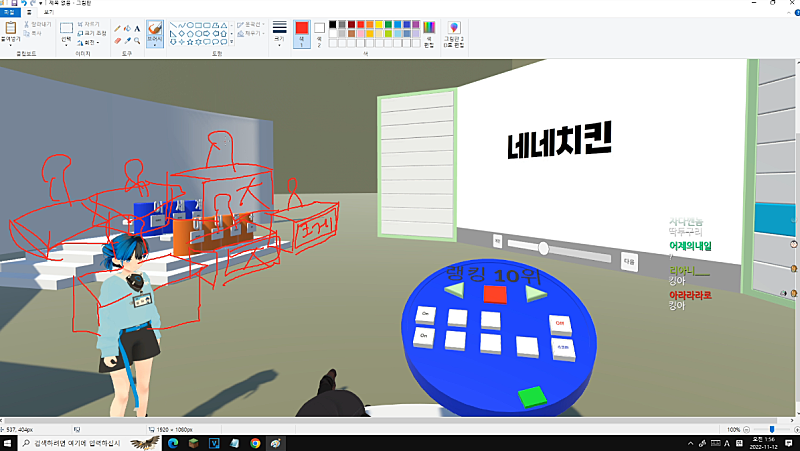
Task: Click the Windows Start button
Action: click(x=9, y=443)
